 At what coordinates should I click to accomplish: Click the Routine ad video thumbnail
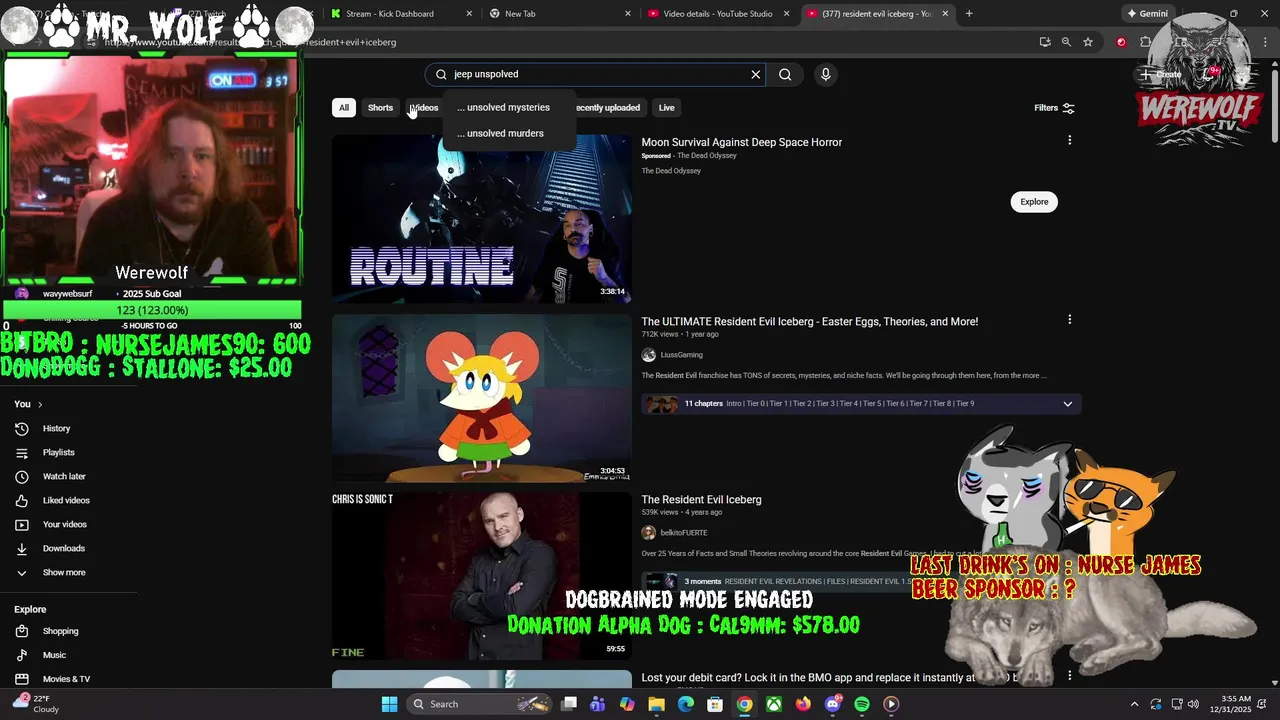point(481,219)
